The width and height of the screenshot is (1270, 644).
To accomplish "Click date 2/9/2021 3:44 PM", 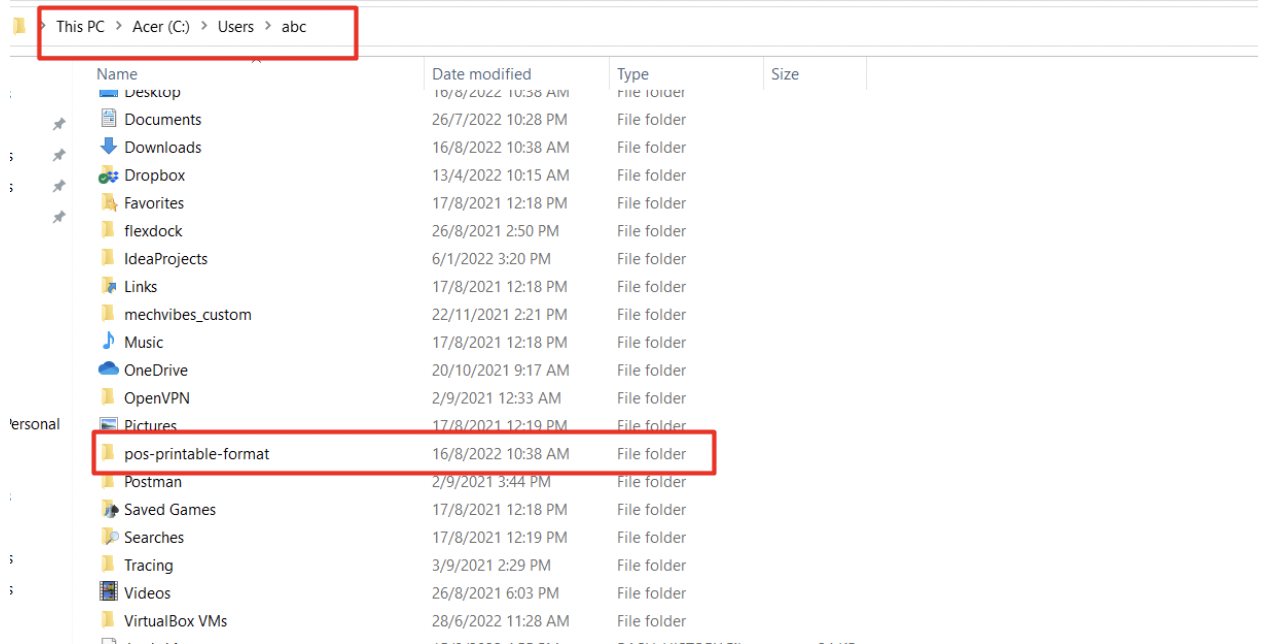I will pos(491,482).
